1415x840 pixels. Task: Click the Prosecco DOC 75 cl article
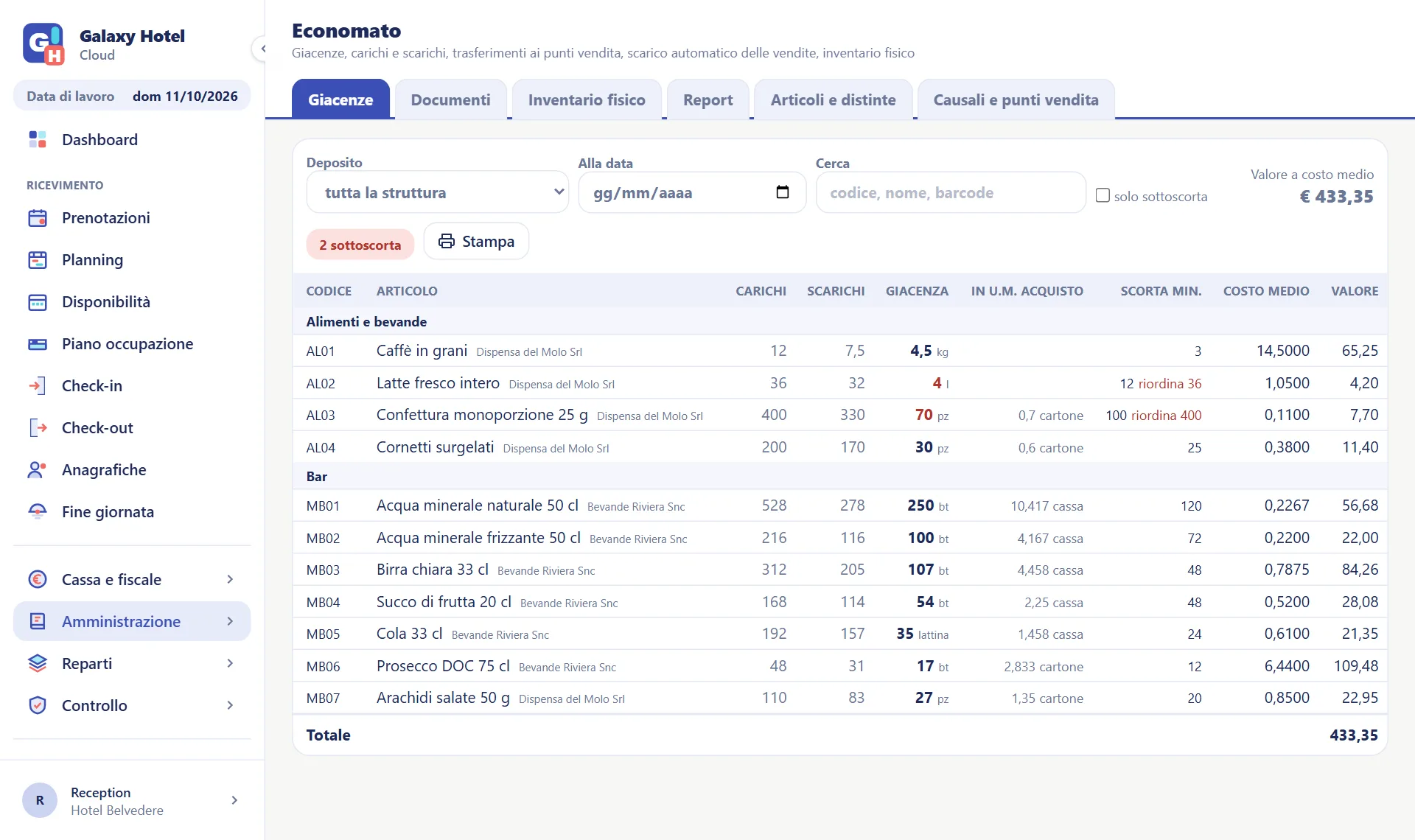point(443,666)
